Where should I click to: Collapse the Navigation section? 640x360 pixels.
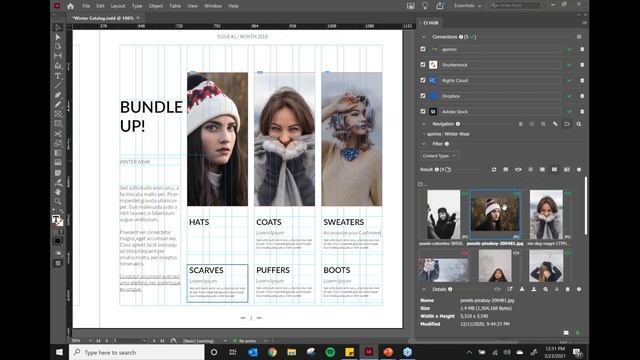pyautogui.click(x=424, y=124)
